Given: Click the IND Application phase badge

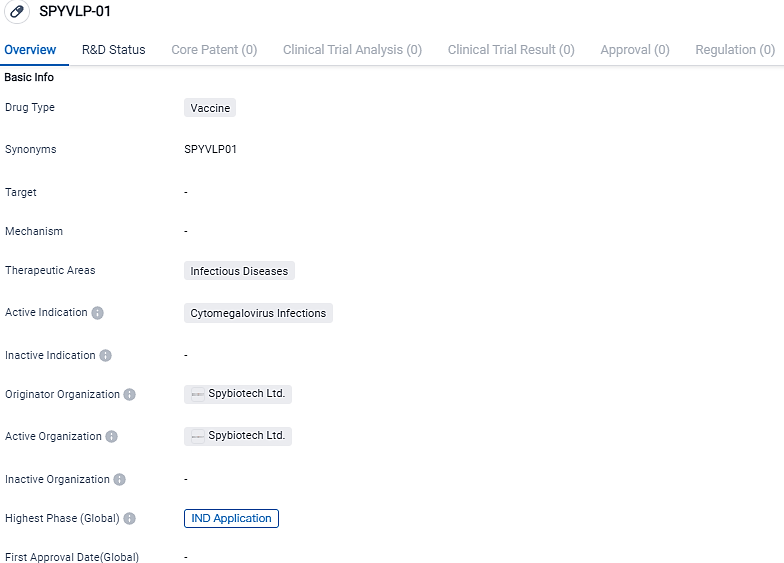Looking at the screenshot, I should [x=231, y=518].
